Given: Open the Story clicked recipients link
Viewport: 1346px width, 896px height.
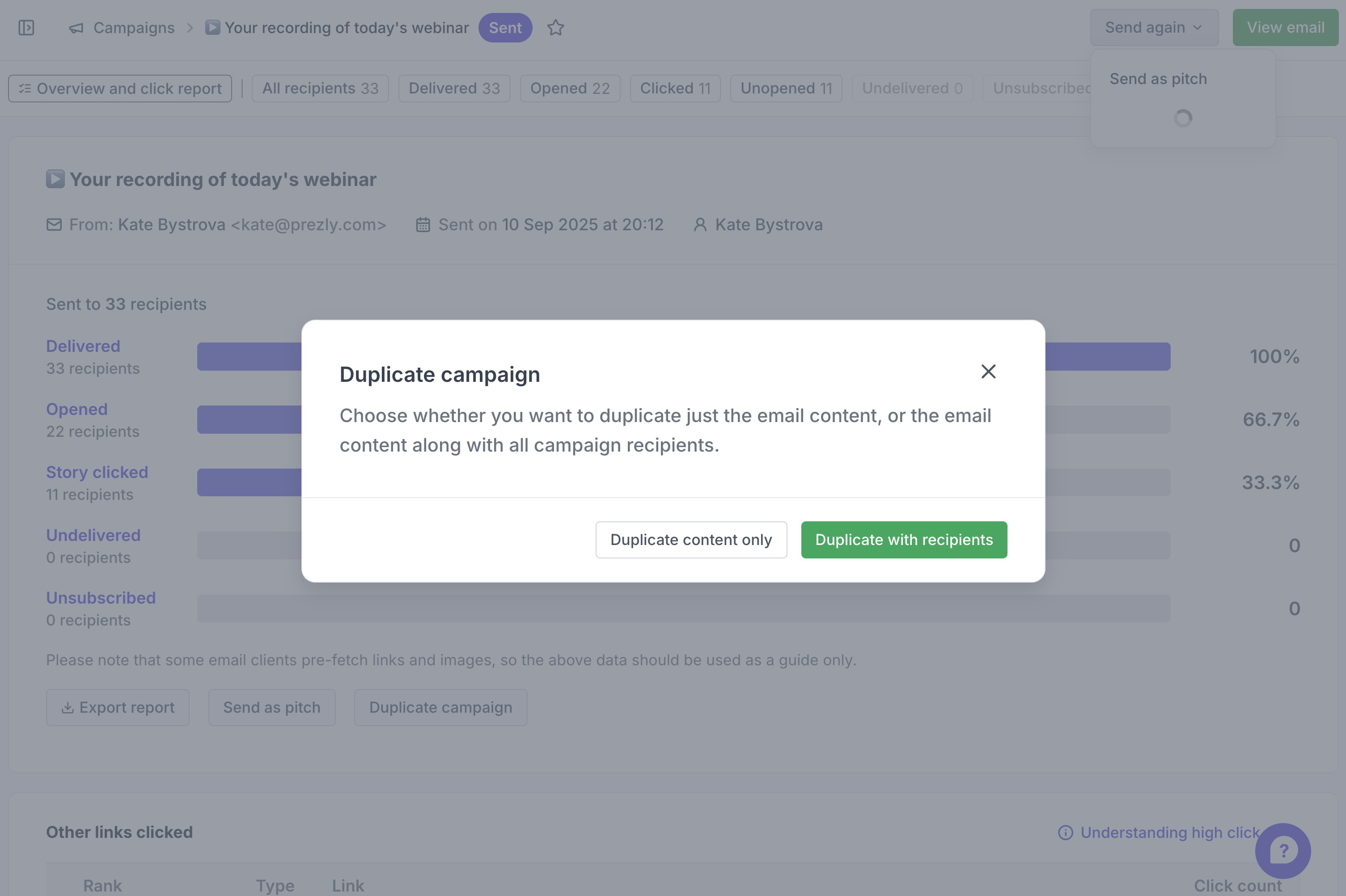Looking at the screenshot, I should pyautogui.click(x=97, y=472).
